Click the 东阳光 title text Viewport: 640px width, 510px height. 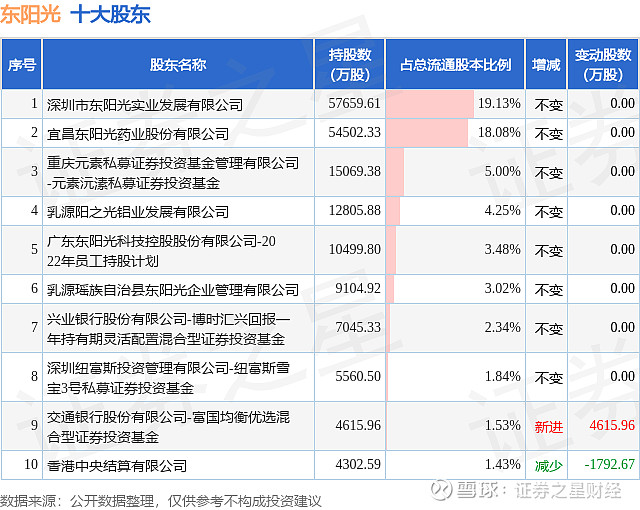(x=31, y=15)
